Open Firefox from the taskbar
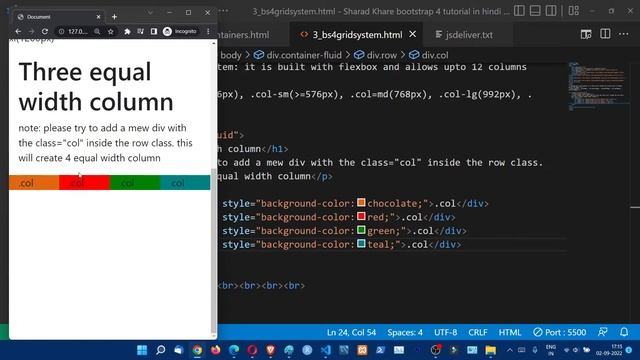 click(x=216, y=350)
